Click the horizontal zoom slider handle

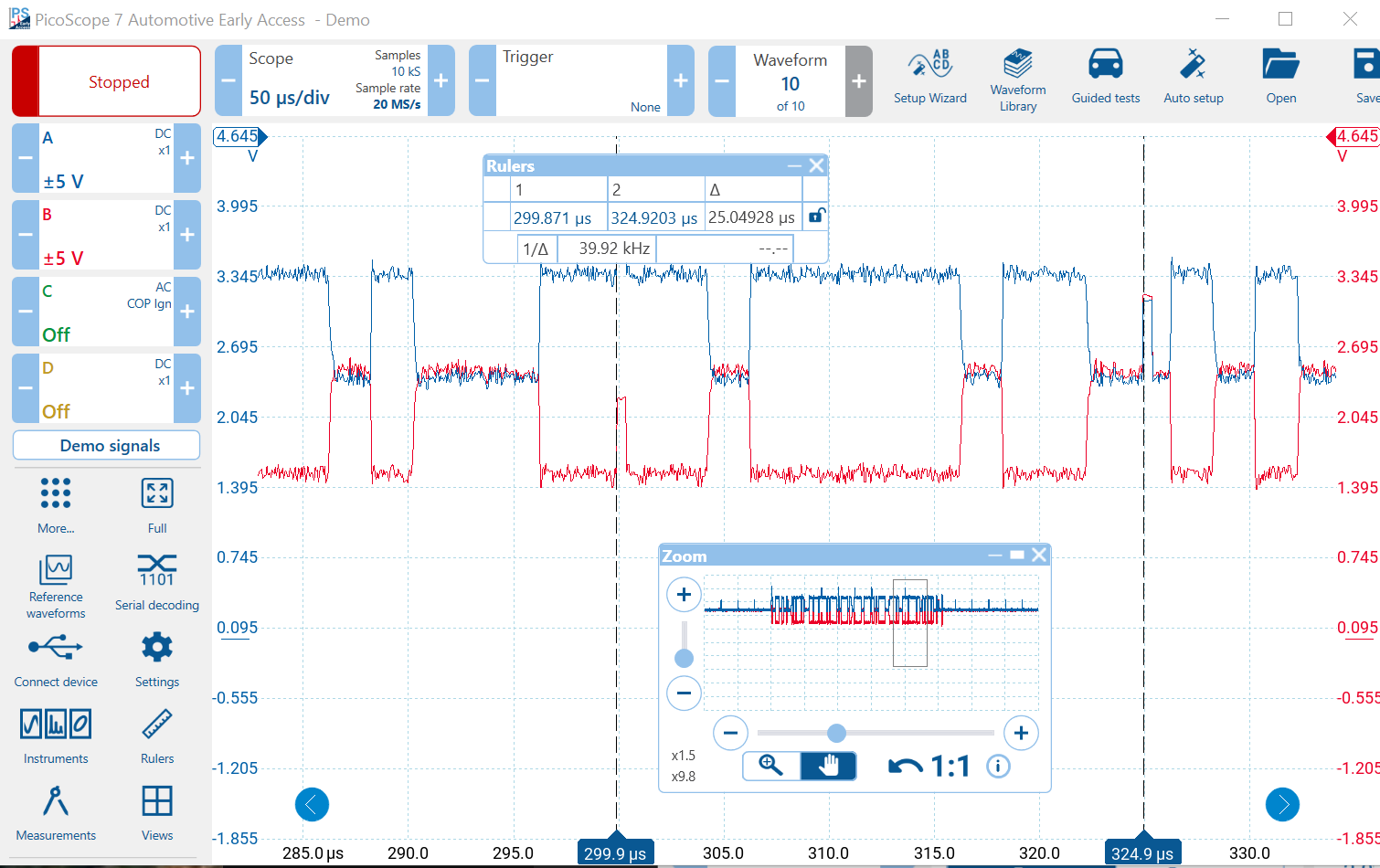tap(836, 733)
